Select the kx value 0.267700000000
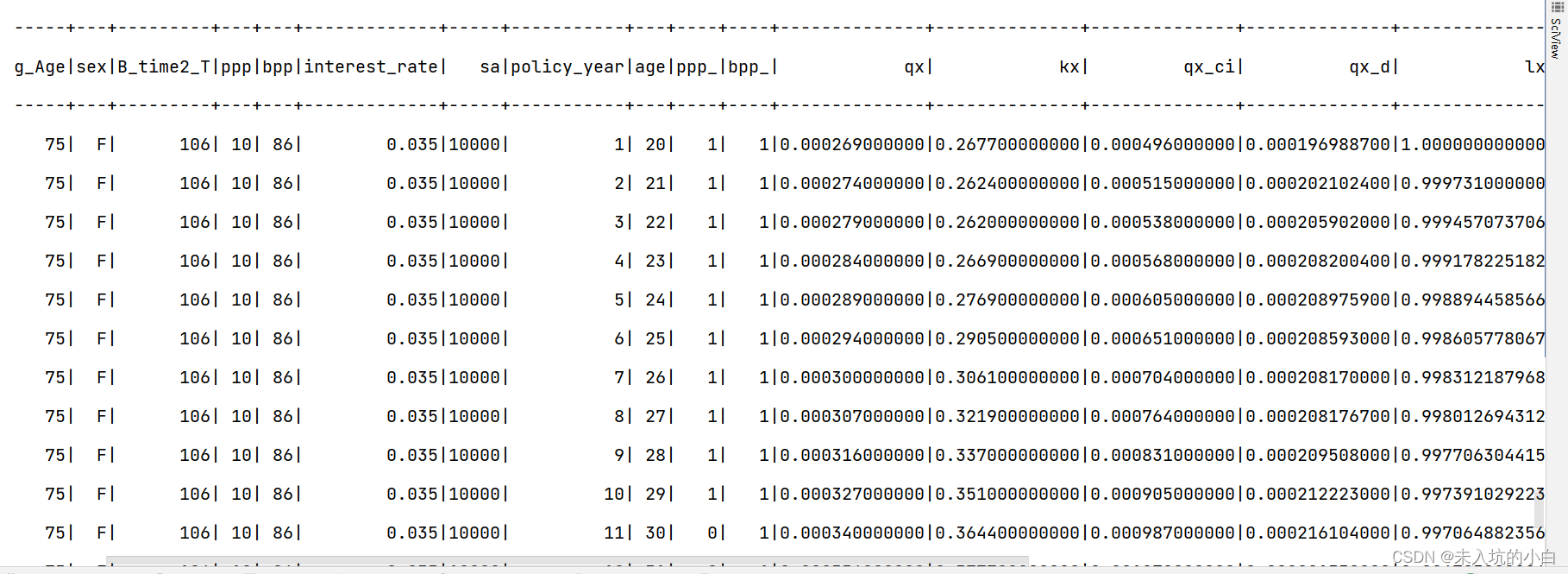The image size is (1568, 574). coord(1007,145)
